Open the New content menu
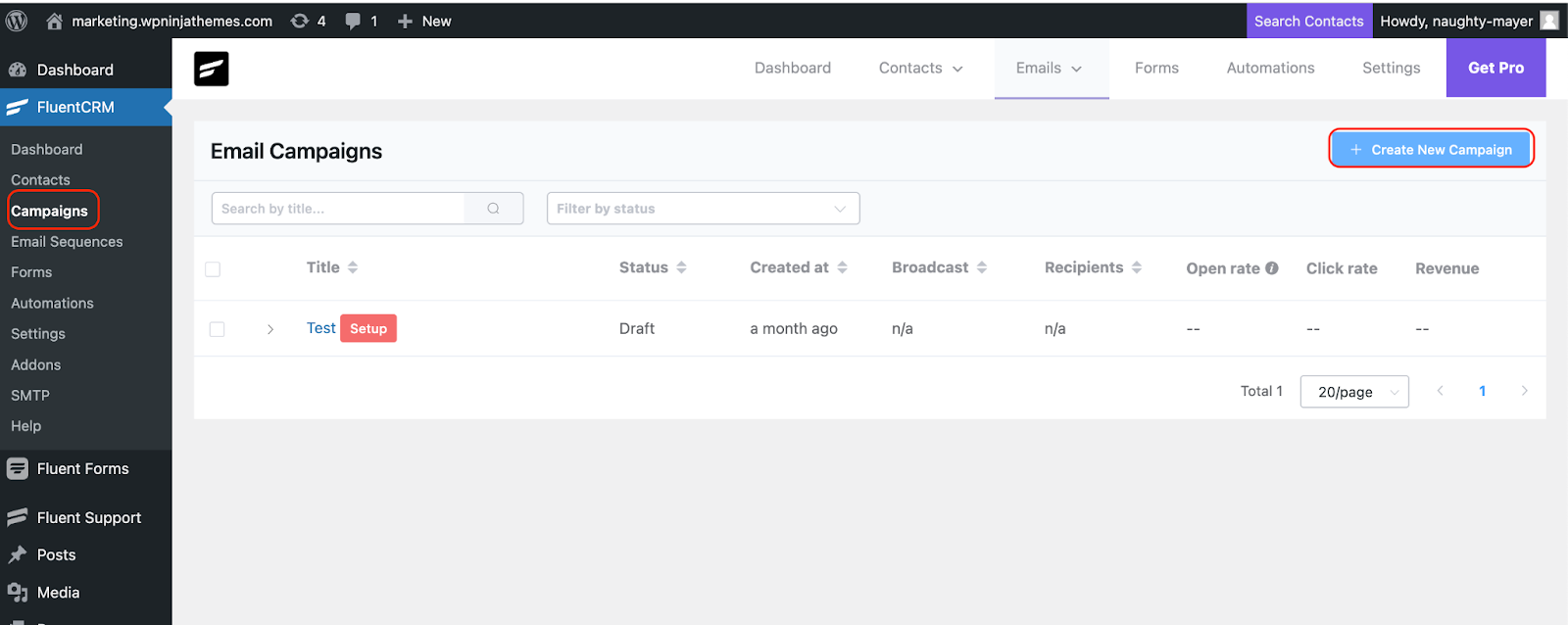The height and width of the screenshot is (625, 1568). tap(424, 21)
